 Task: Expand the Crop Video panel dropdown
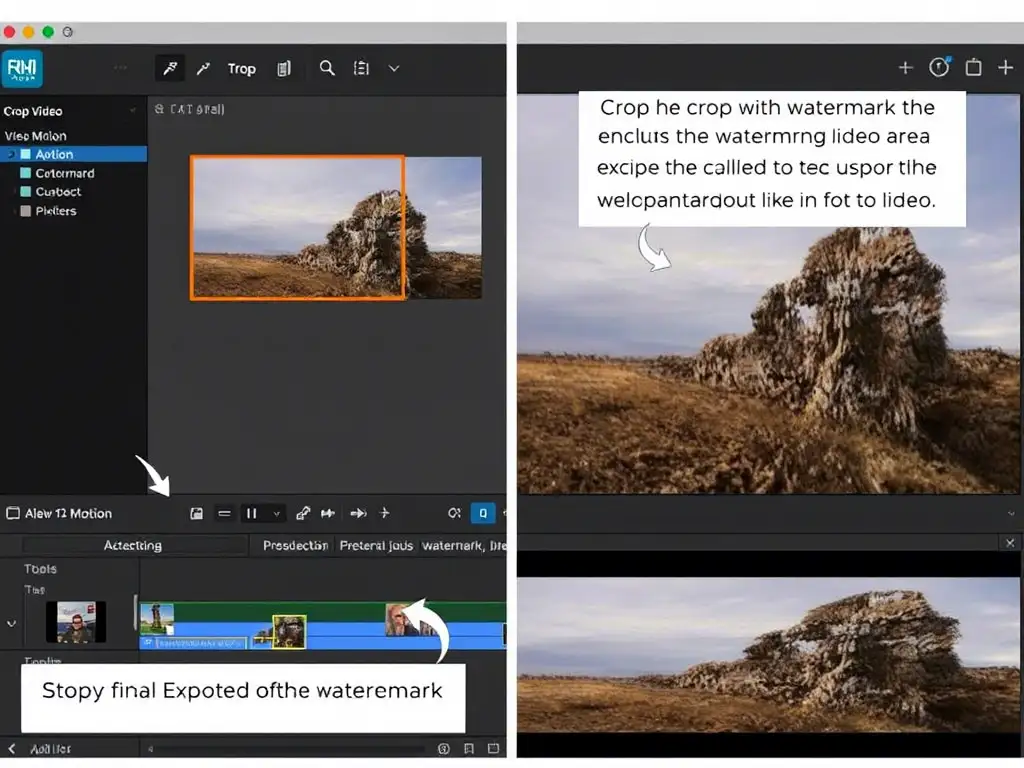[133, 110]
